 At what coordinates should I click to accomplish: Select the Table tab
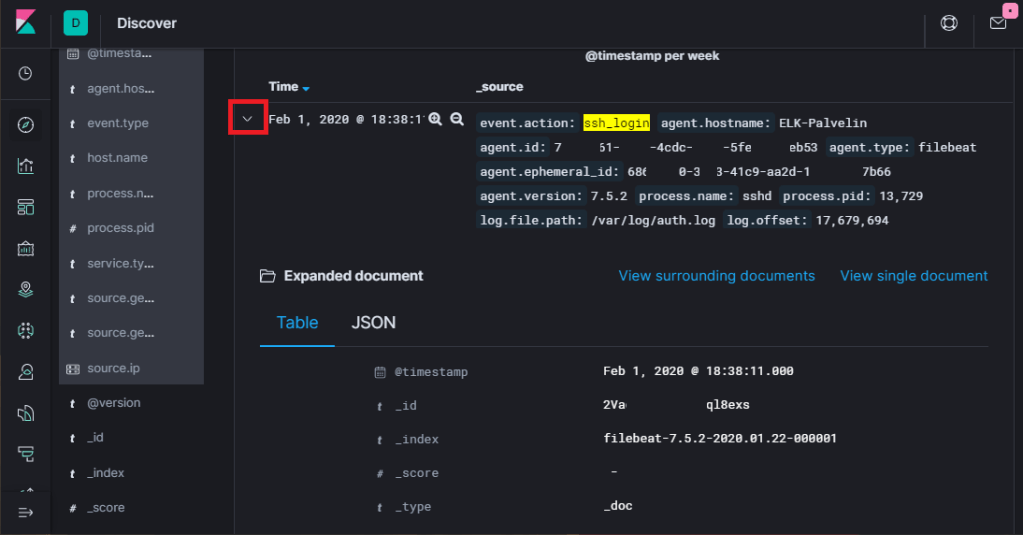click(297, 323)
